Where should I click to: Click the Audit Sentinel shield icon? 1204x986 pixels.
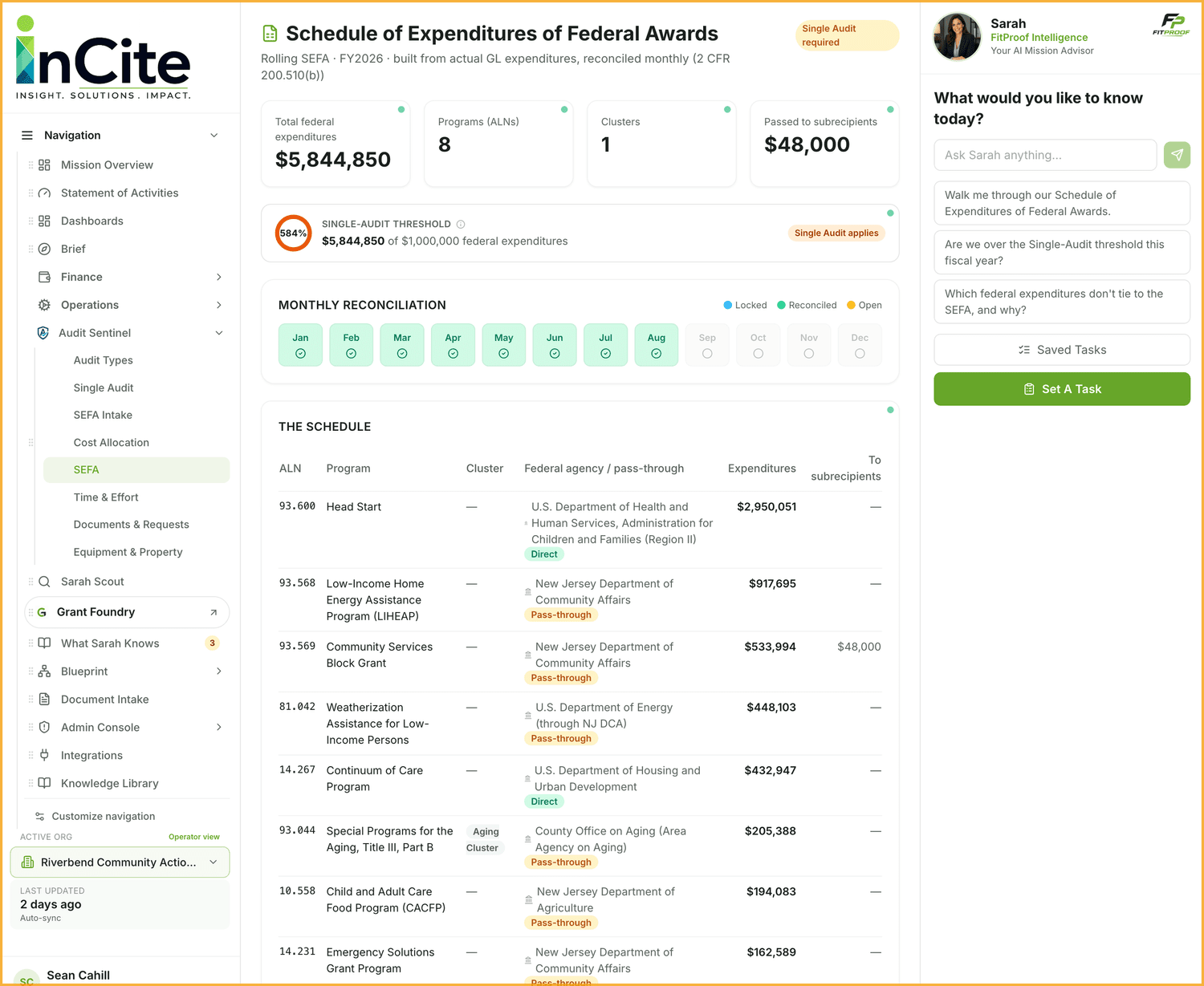coord(43,333)
